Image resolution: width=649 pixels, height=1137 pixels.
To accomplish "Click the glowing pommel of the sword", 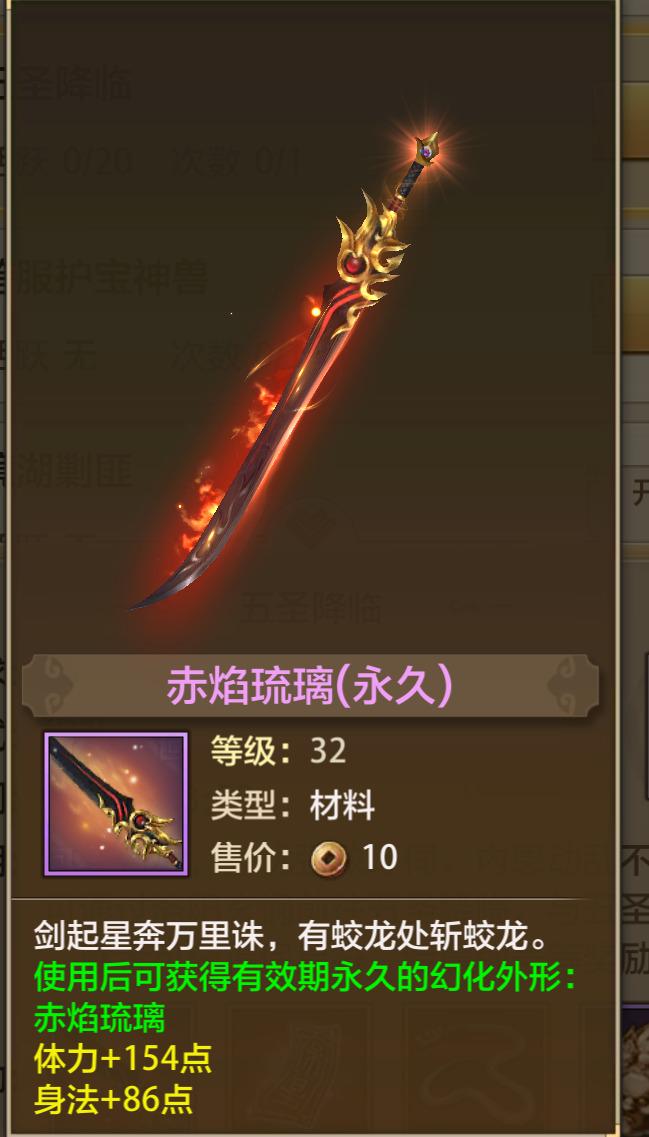I will [426, 149].
